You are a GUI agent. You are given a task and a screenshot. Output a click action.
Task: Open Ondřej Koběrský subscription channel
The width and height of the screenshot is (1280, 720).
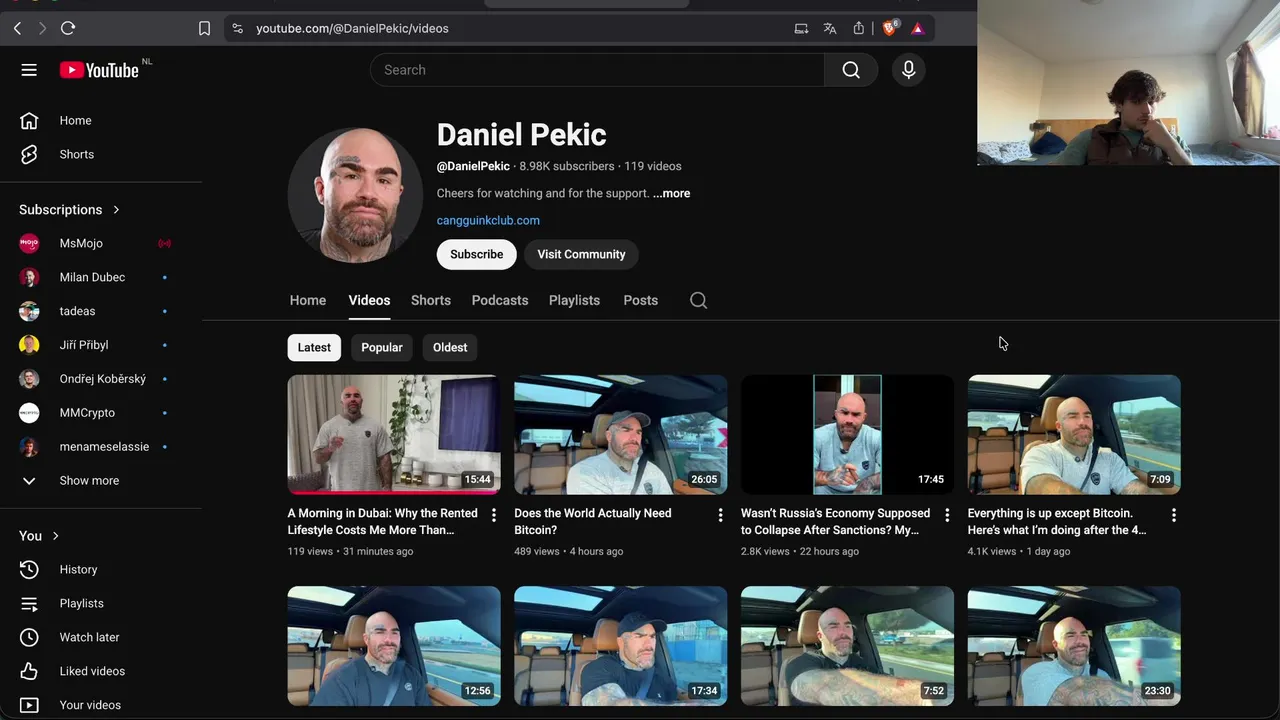point(101,379)
